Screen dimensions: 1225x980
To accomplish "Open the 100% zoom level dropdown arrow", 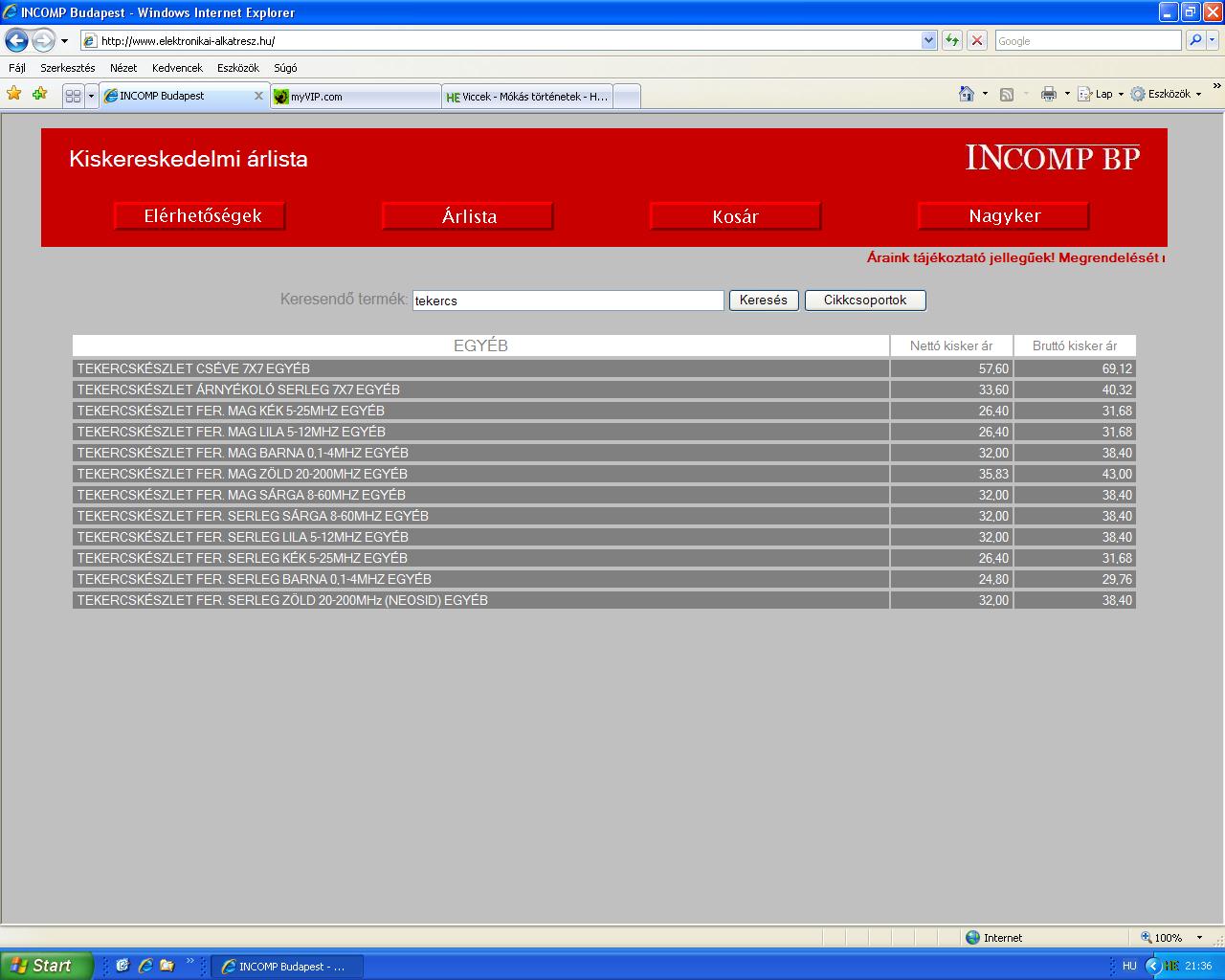I will click(x=1199, y=938).
